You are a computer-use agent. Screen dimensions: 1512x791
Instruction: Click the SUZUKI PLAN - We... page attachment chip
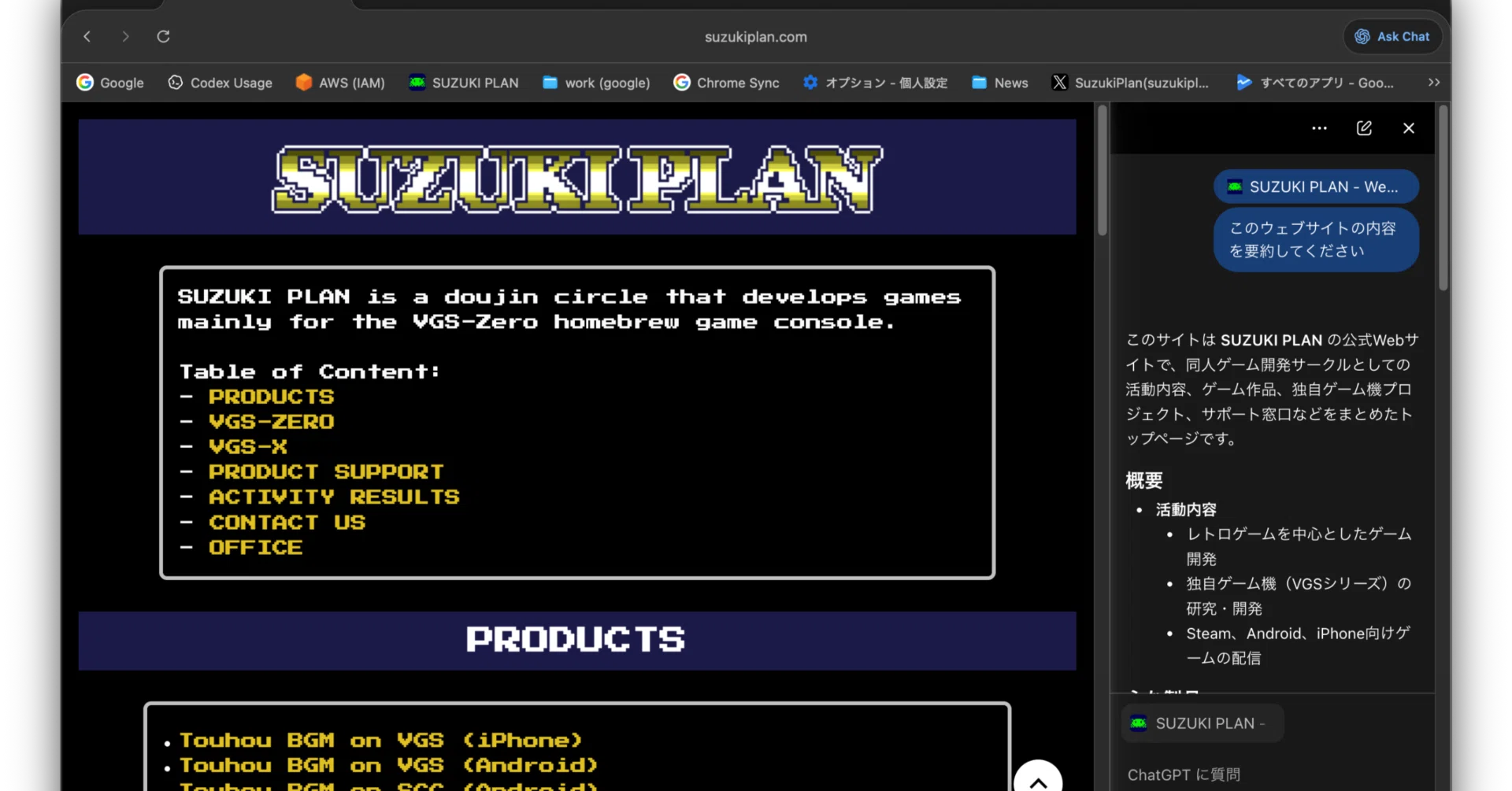[x=1316, y=187]
